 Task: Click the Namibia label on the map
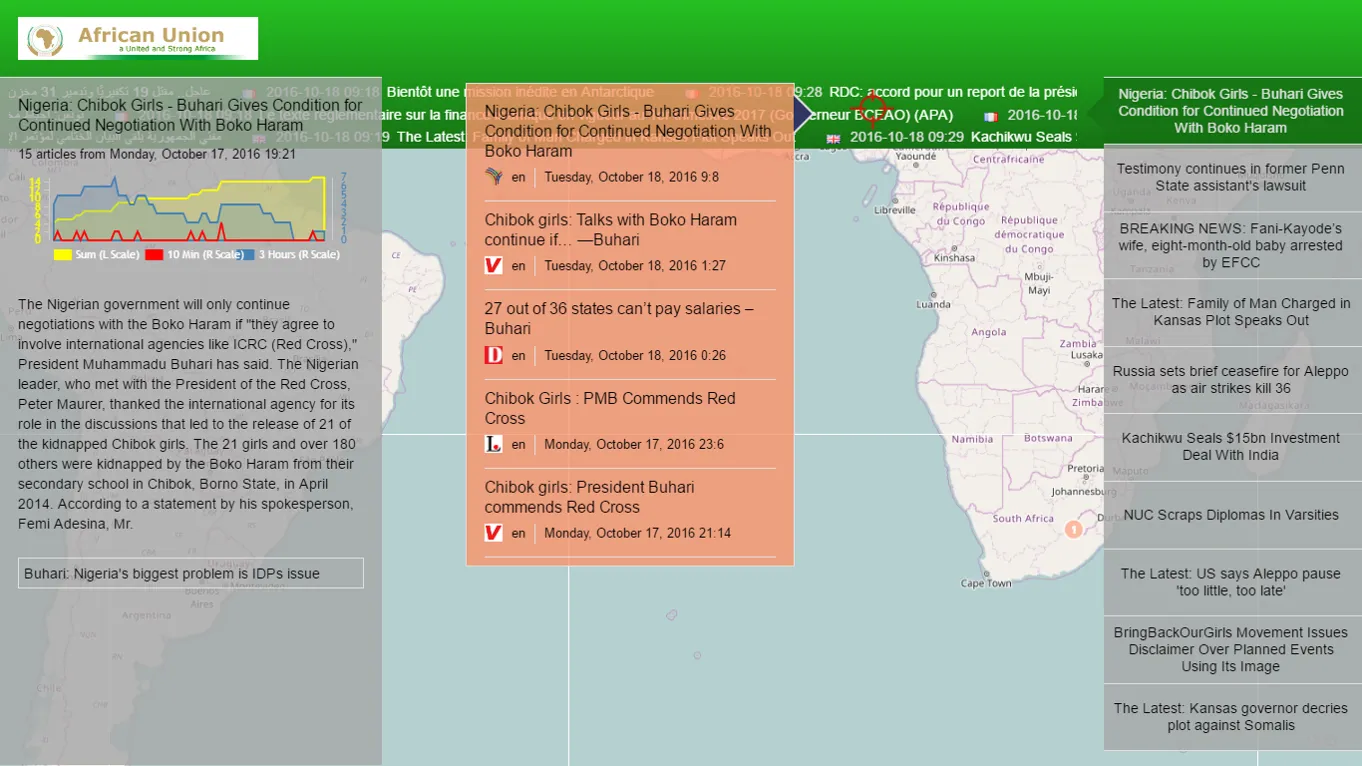[x=973, y=439]
